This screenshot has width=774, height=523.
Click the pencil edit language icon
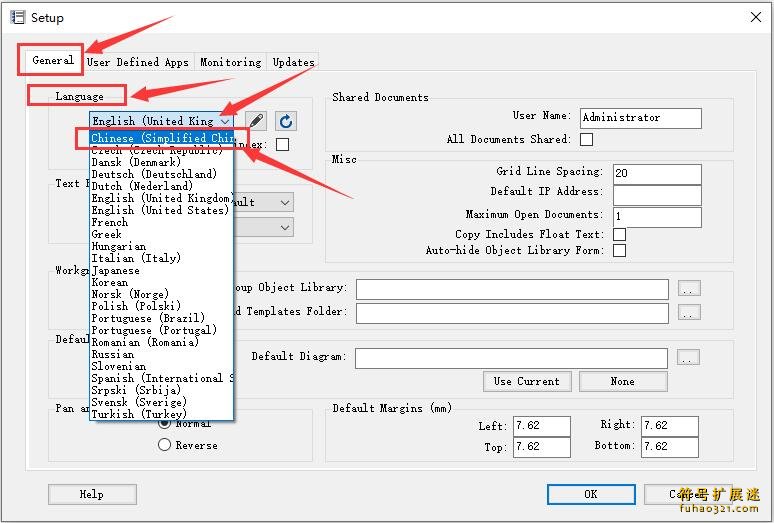click(x=256, y=121)
